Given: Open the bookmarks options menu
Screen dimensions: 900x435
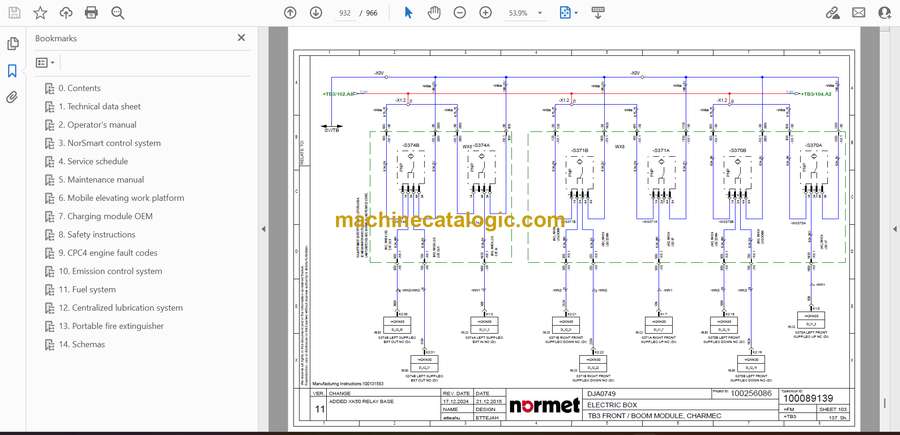Looking at the screenshot, I should (45, 63).
